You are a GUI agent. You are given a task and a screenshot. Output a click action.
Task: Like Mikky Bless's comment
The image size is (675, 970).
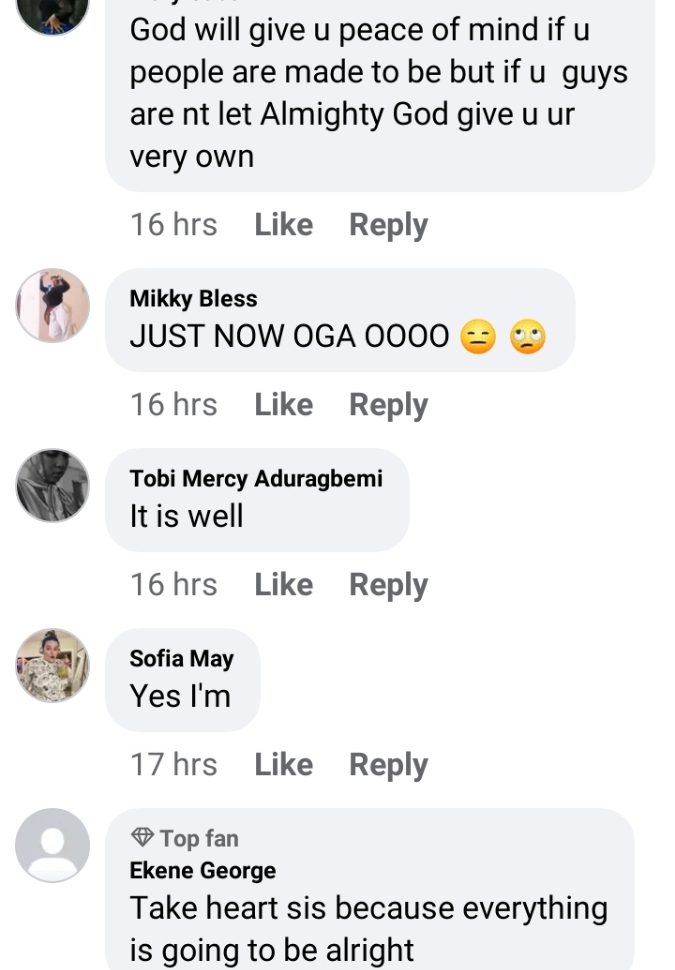[283, 405]
